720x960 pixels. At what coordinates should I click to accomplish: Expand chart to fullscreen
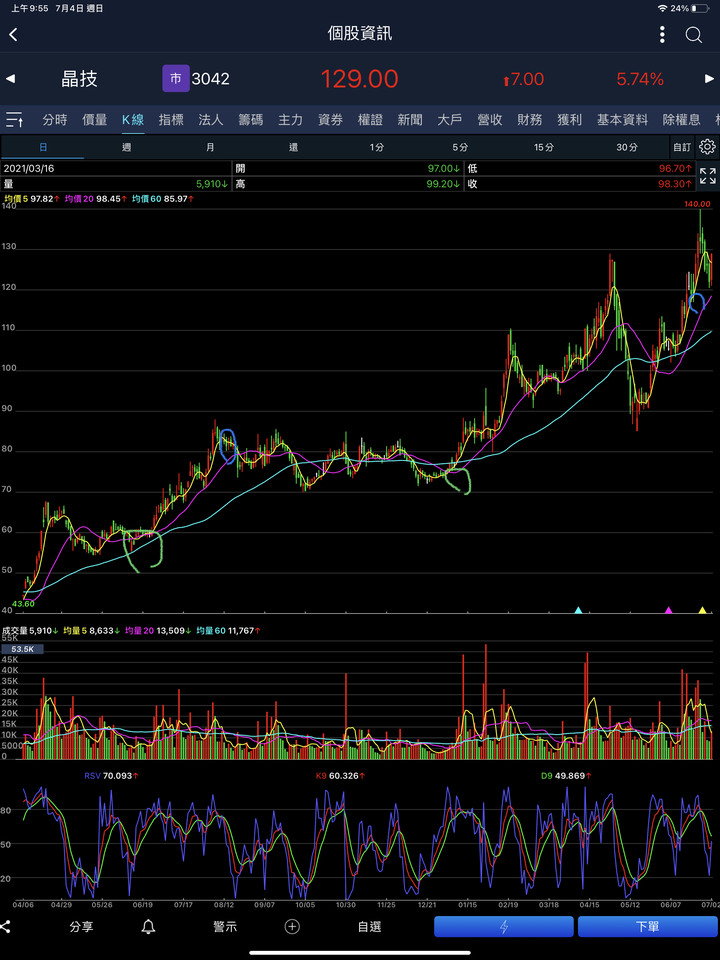(x=707, y=177)
